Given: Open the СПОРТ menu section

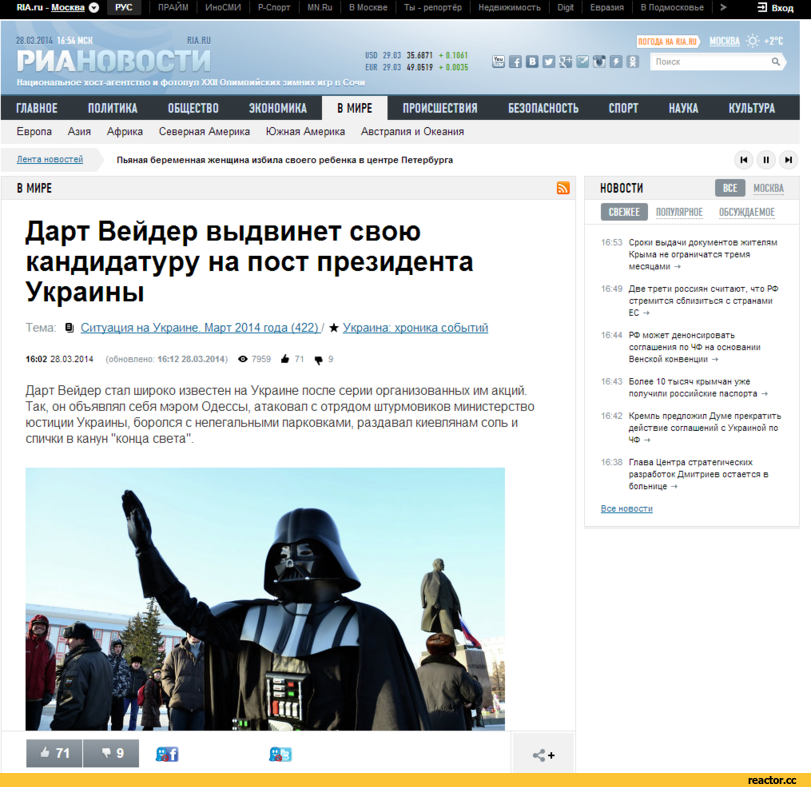Looking at the screenshot, I should tap(623, 108).
